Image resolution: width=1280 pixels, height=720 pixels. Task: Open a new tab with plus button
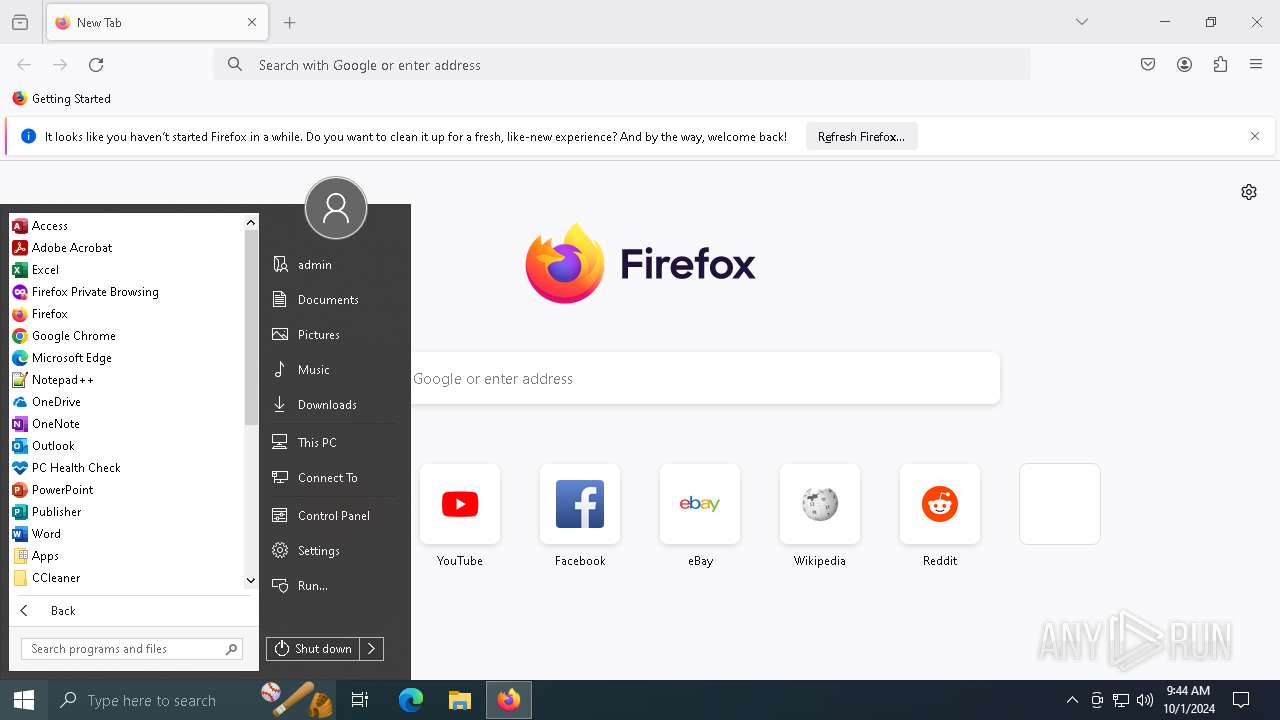coord(290,22)
